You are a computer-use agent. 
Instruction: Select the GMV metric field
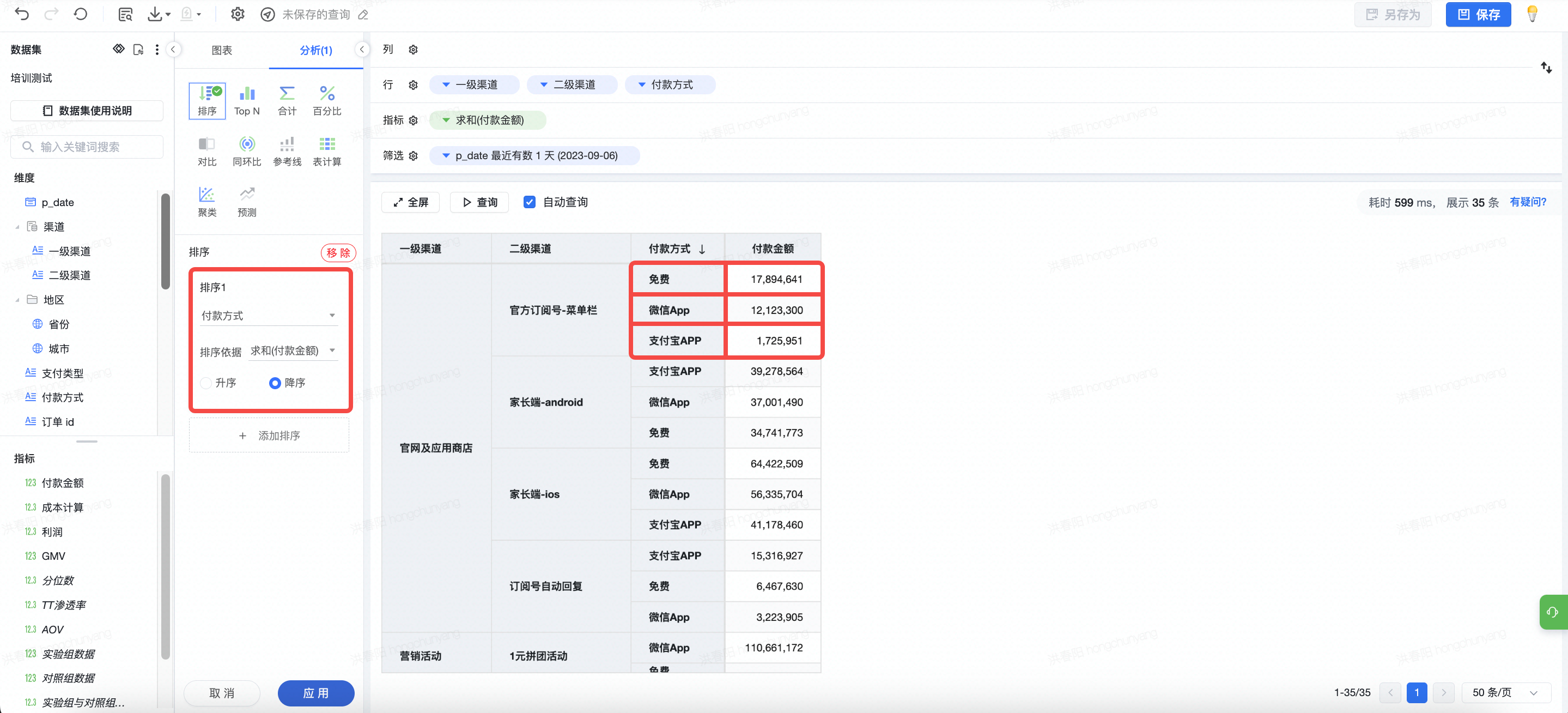[x=53, y=557]
